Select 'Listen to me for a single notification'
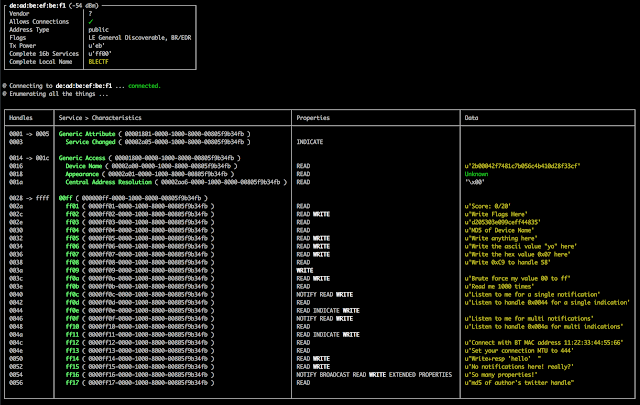This screenshot has width=640, height=405. point(532,294)
